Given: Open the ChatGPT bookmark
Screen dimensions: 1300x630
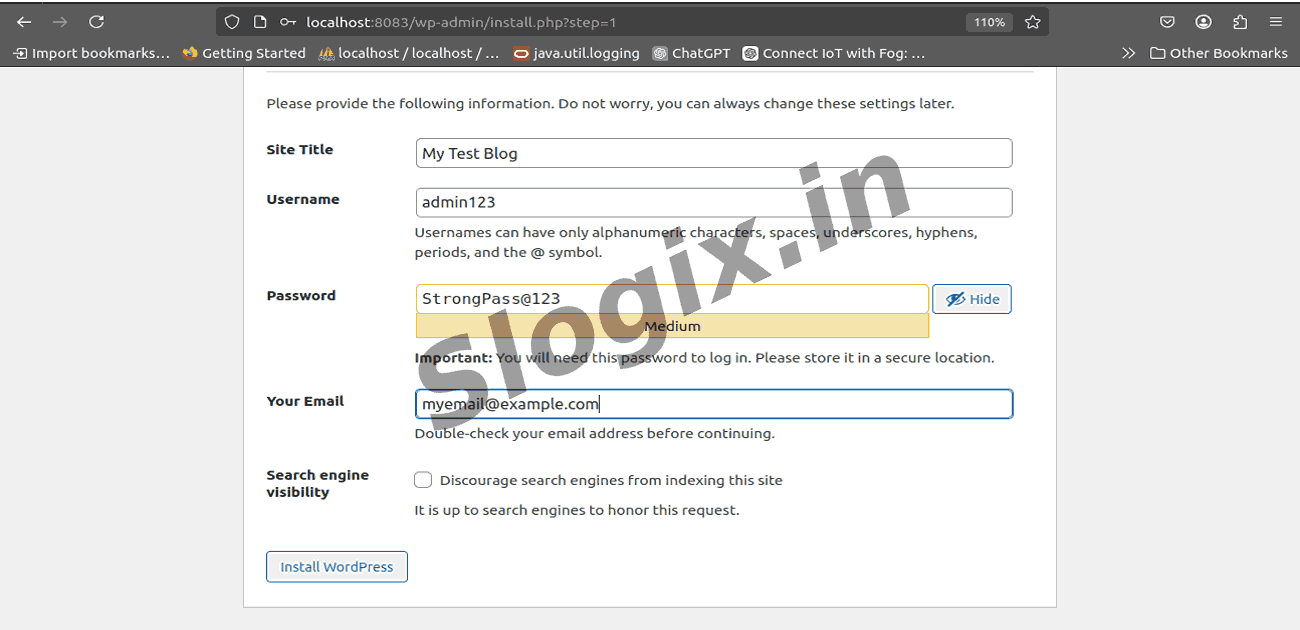Looking at the screenshot, I should [691, 53].
